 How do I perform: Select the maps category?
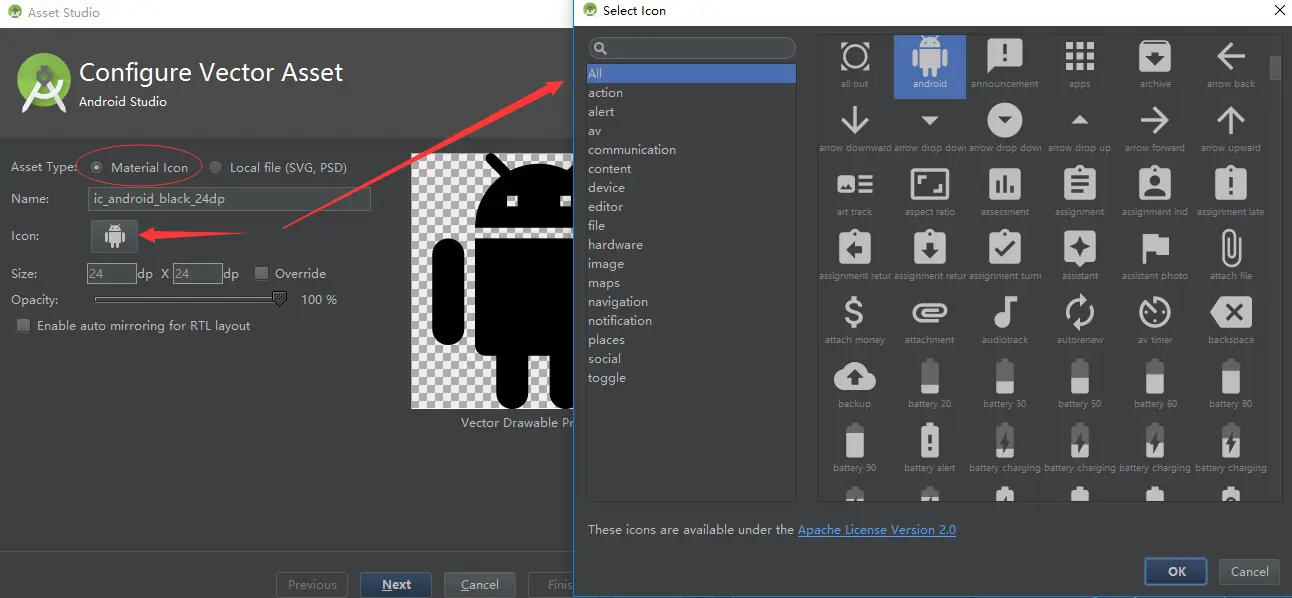tap(691, 283)
